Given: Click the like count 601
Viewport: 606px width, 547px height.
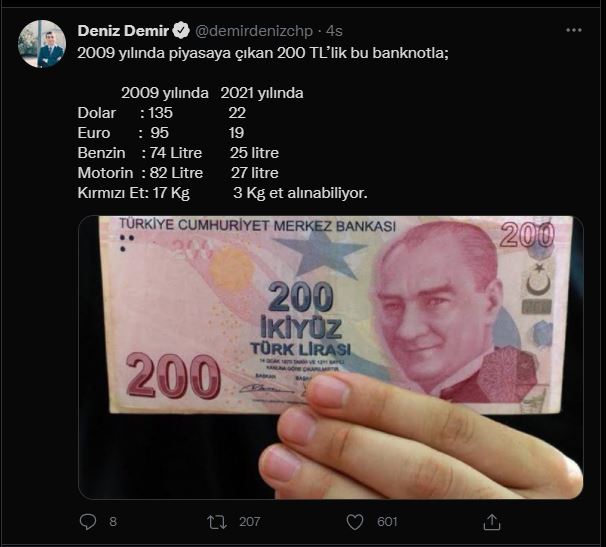Looking at the screenshot, I should pos(387,522).
